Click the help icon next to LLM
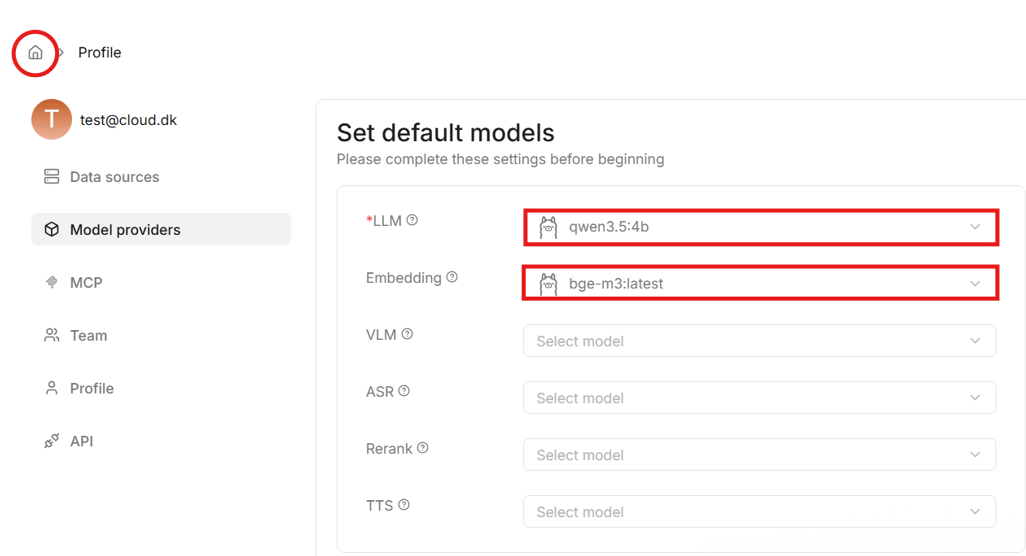1026x556 pixels. click(412, 220)
